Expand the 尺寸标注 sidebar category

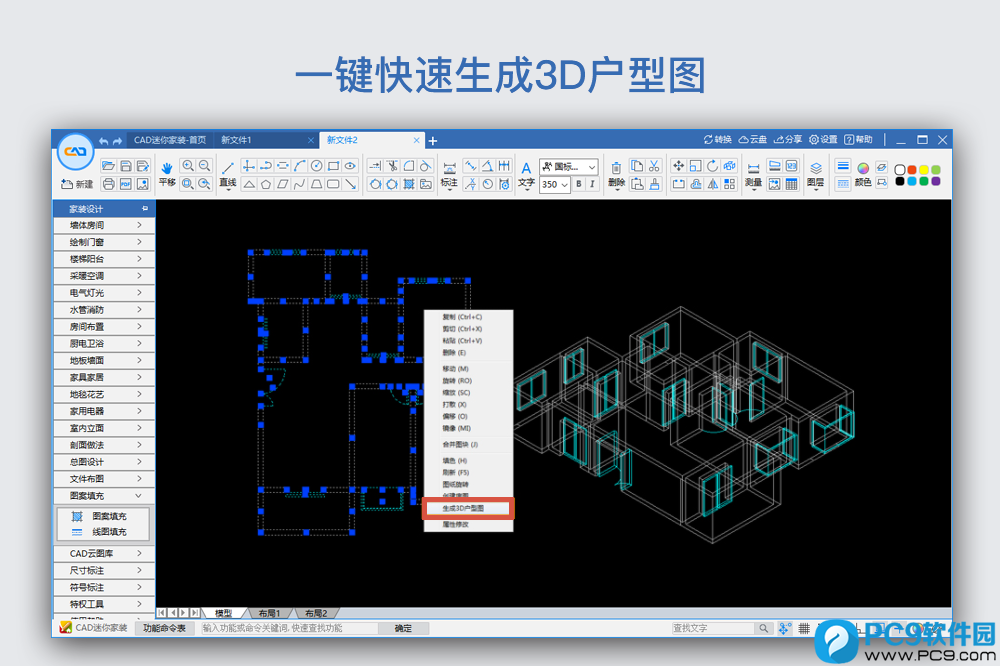click(104, 570)
